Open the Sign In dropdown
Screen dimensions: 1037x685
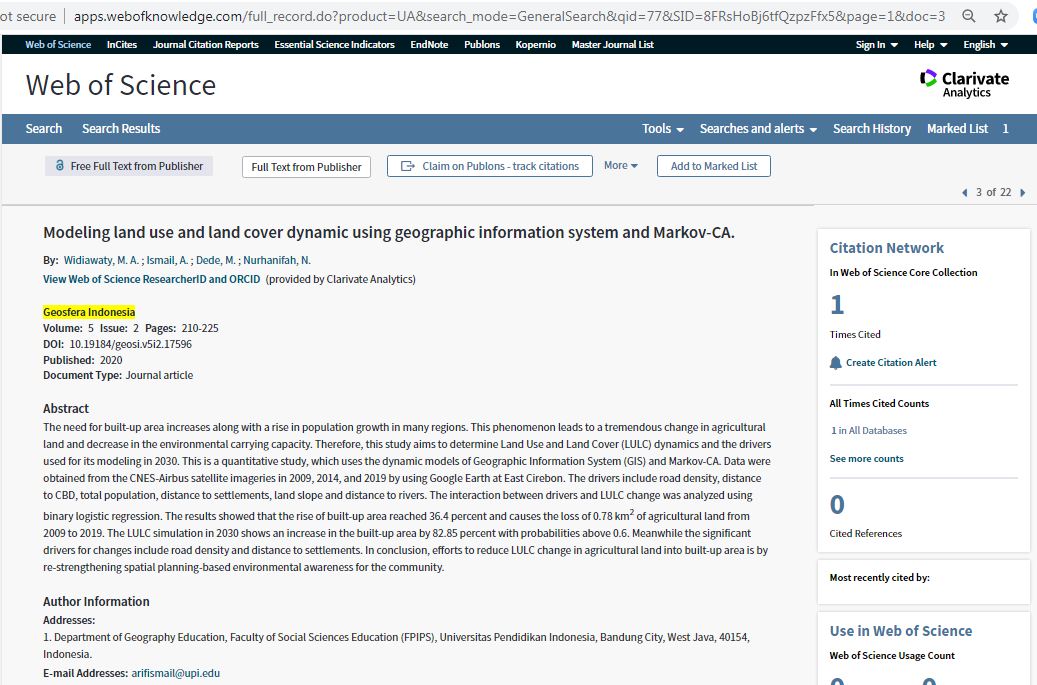pyautogui.click(x=876, y=44)
